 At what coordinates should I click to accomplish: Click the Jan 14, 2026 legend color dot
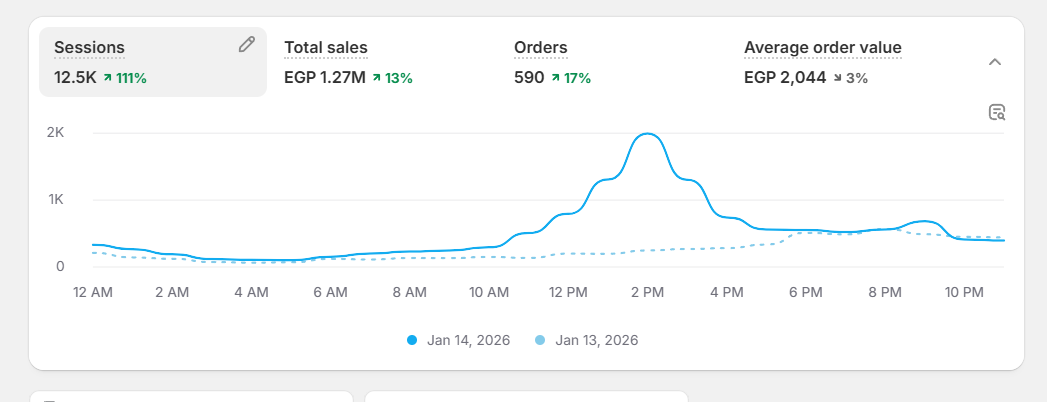point(413,340)
